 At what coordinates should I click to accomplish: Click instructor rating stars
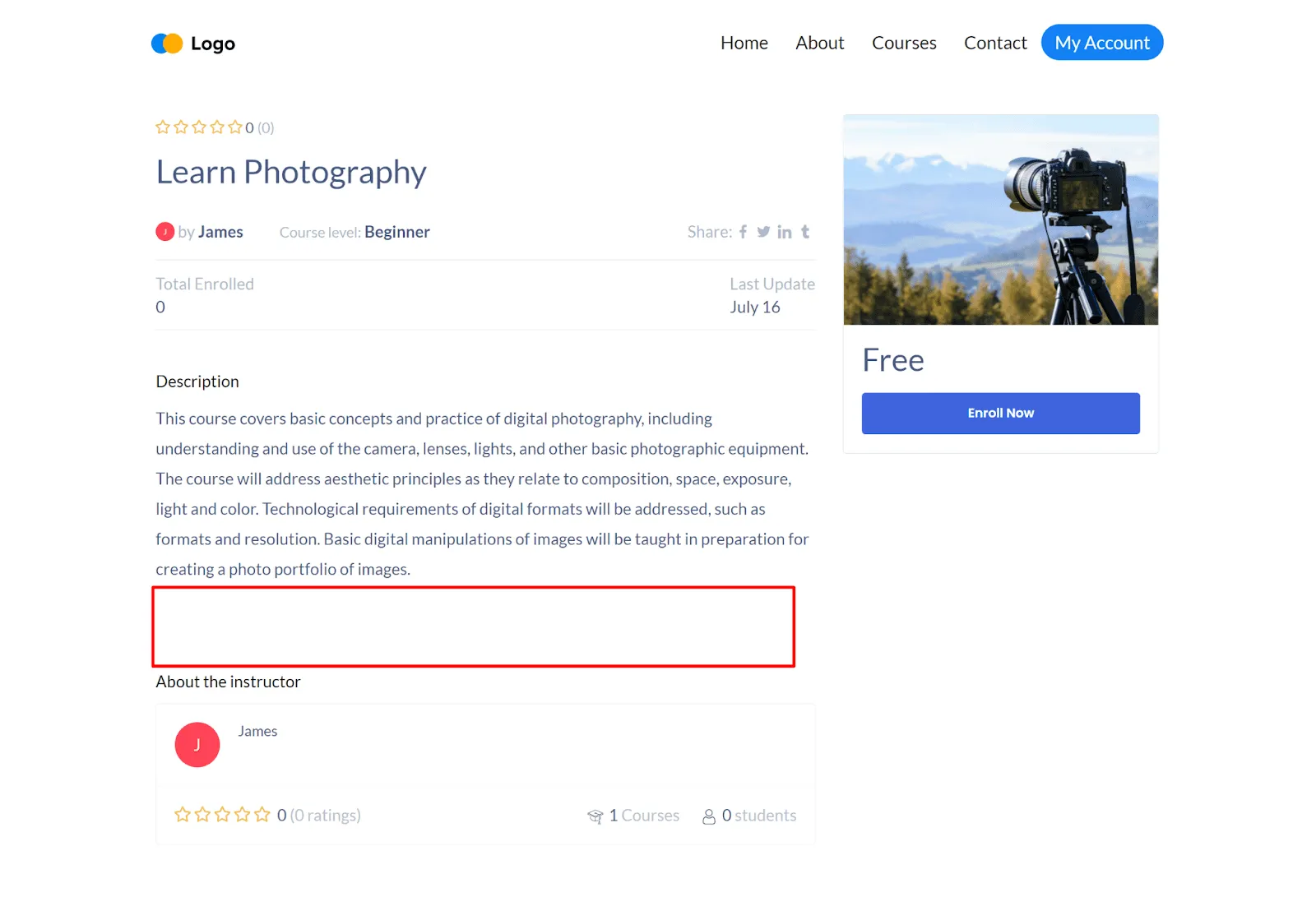pyautogui.click(x=222, y=815)
